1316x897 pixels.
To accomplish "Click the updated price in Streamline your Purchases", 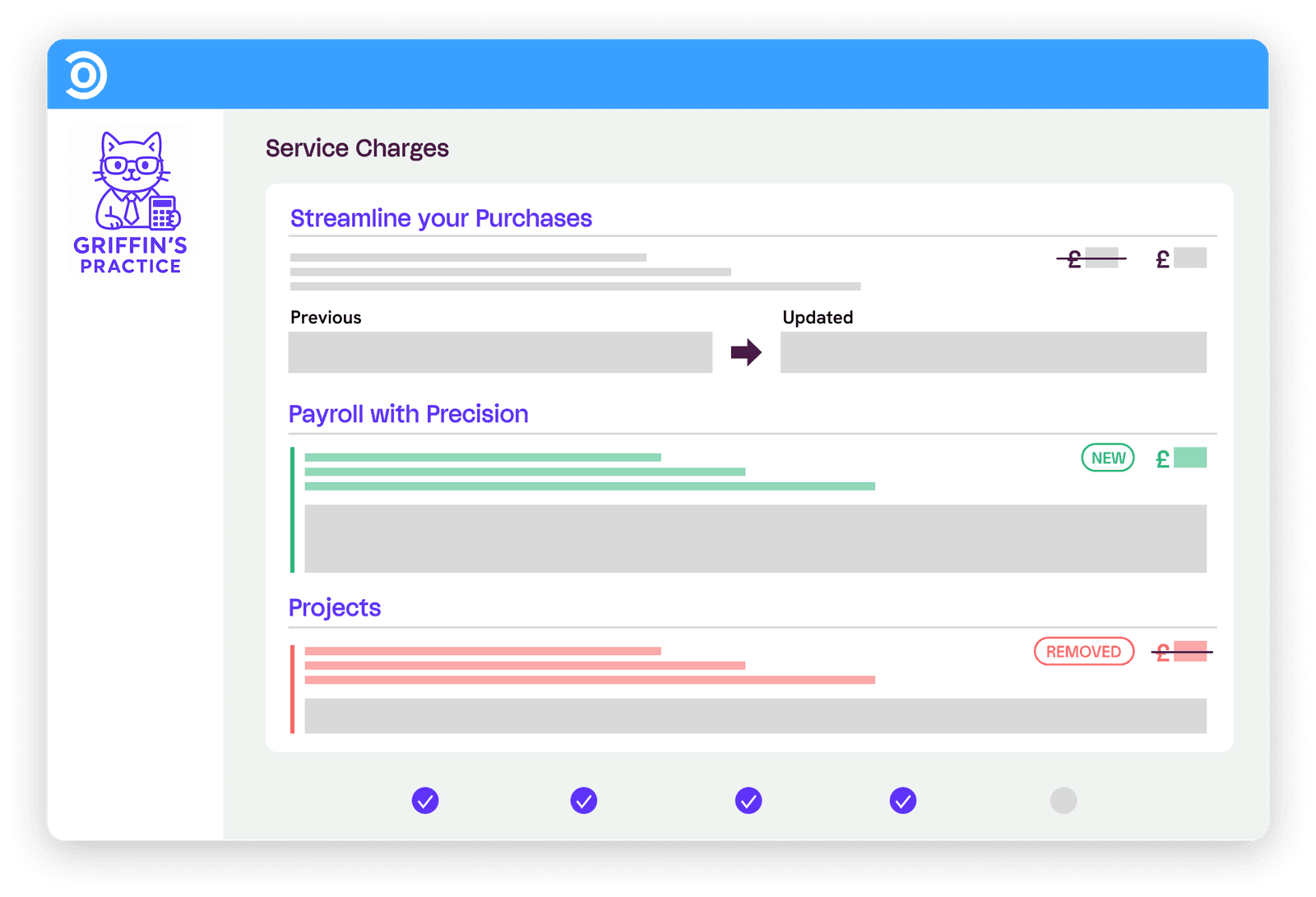I will [1181, 258].
